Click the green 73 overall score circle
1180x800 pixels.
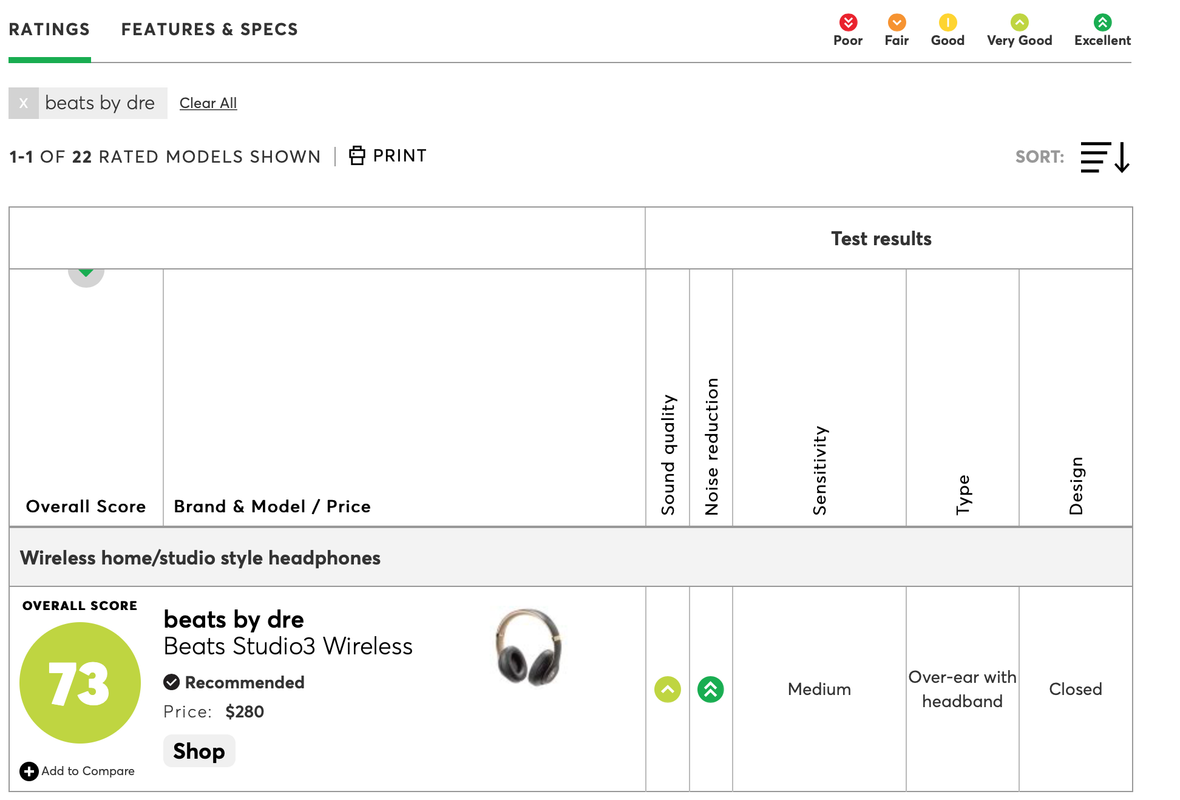pyautogui.click(x=80, y=683)
